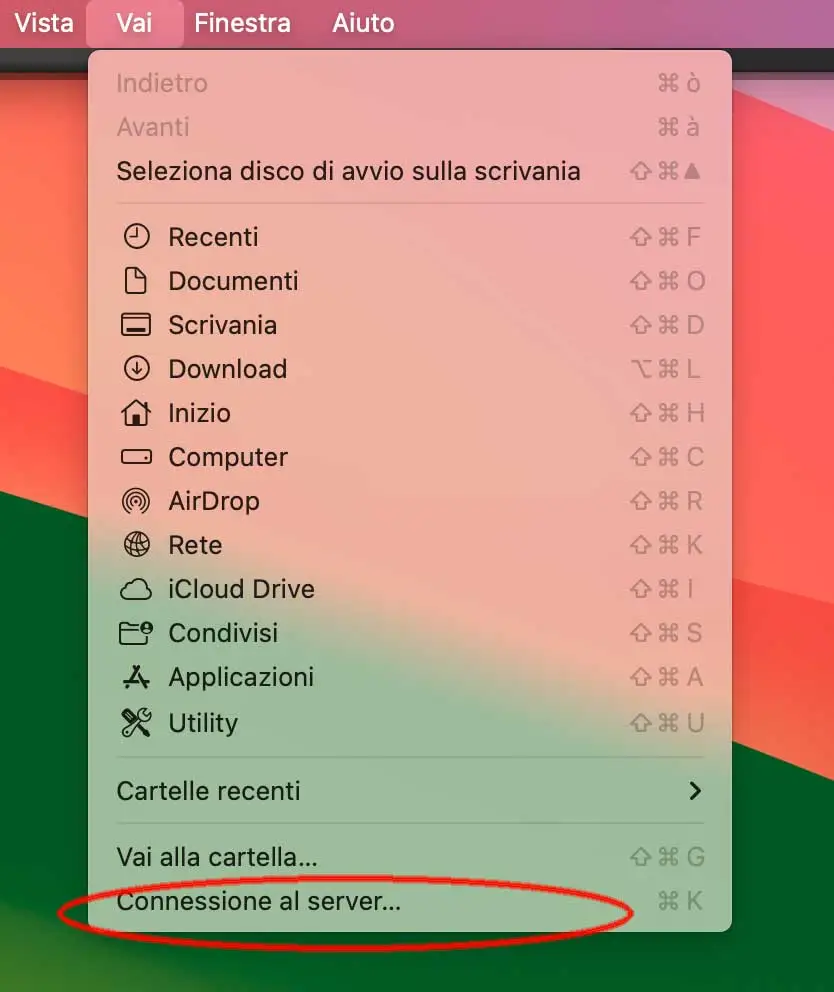Click the iCloud Drive cloud icon
The height and width of the screenshot is (992, 834).
[x=136, y=590]
